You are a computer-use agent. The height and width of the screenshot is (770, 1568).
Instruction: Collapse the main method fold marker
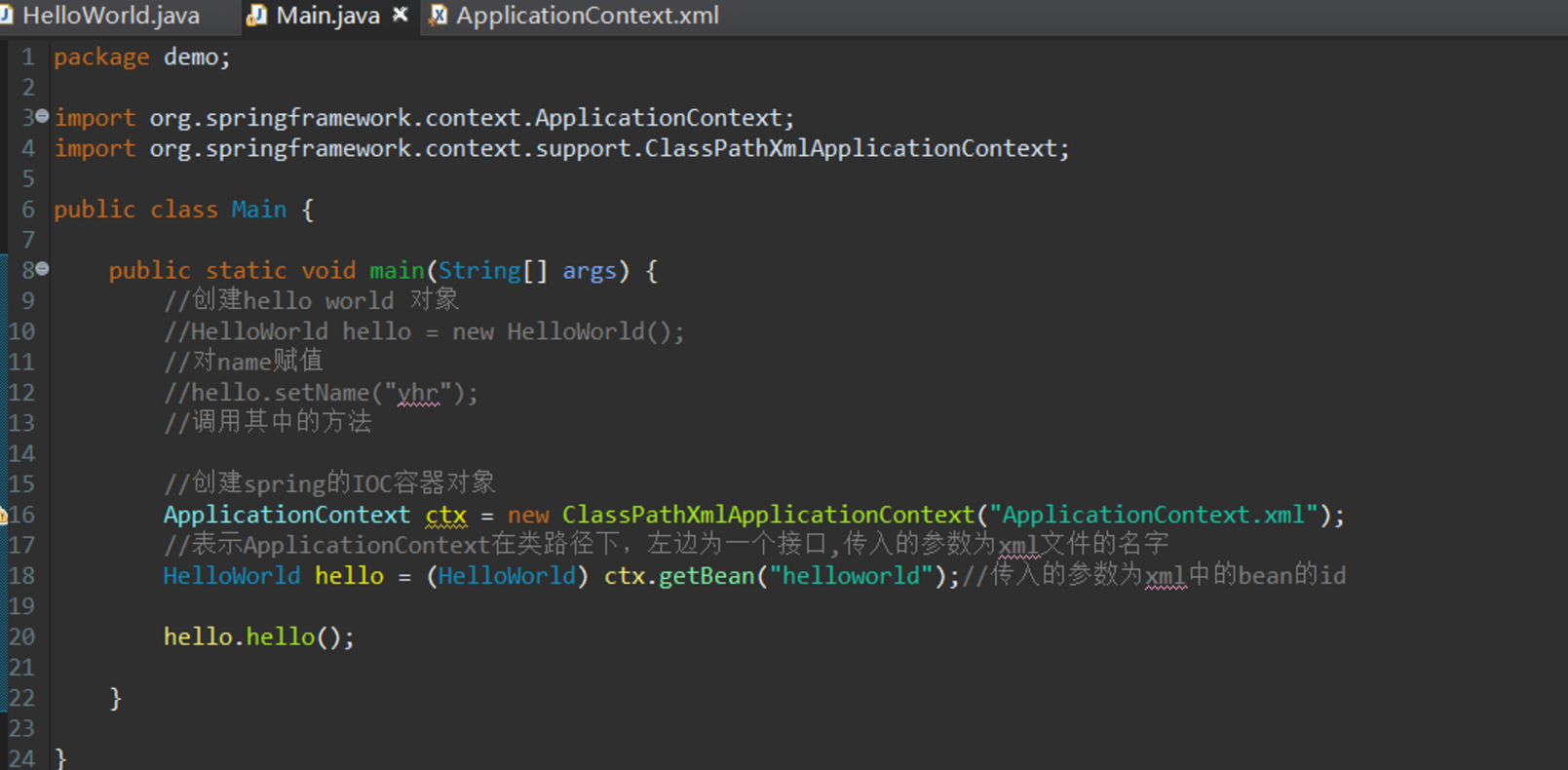click(42, 269)
